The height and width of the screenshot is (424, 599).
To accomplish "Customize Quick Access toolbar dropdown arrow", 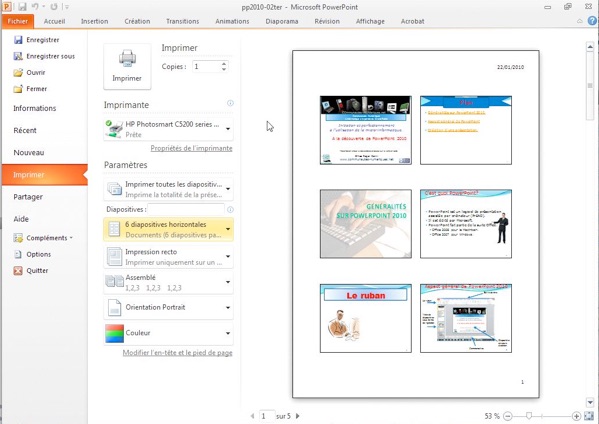I will (67, 7).
